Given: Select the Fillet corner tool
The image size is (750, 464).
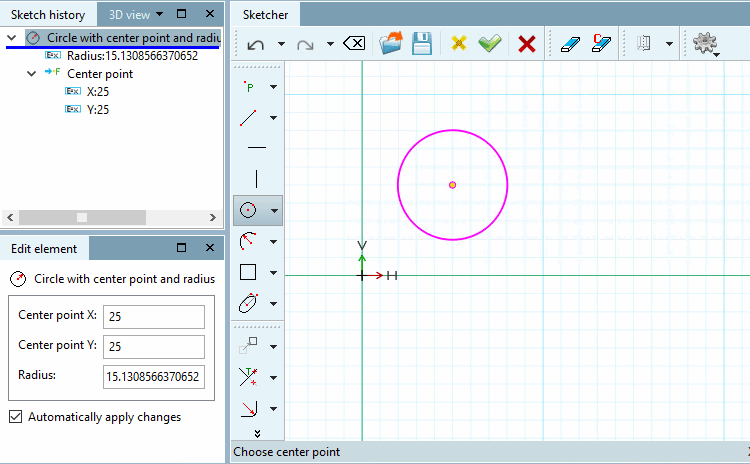Looking at the screenshot, I should 249,409.
